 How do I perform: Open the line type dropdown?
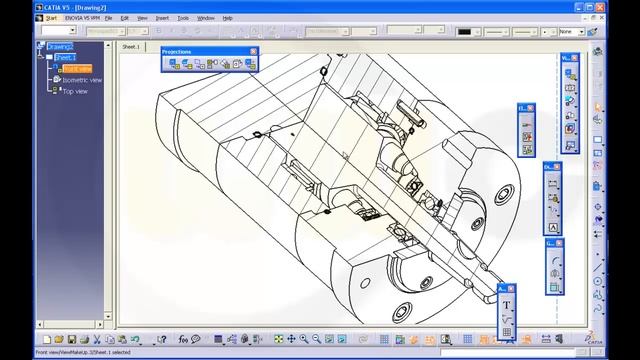(x=525, y=31)
